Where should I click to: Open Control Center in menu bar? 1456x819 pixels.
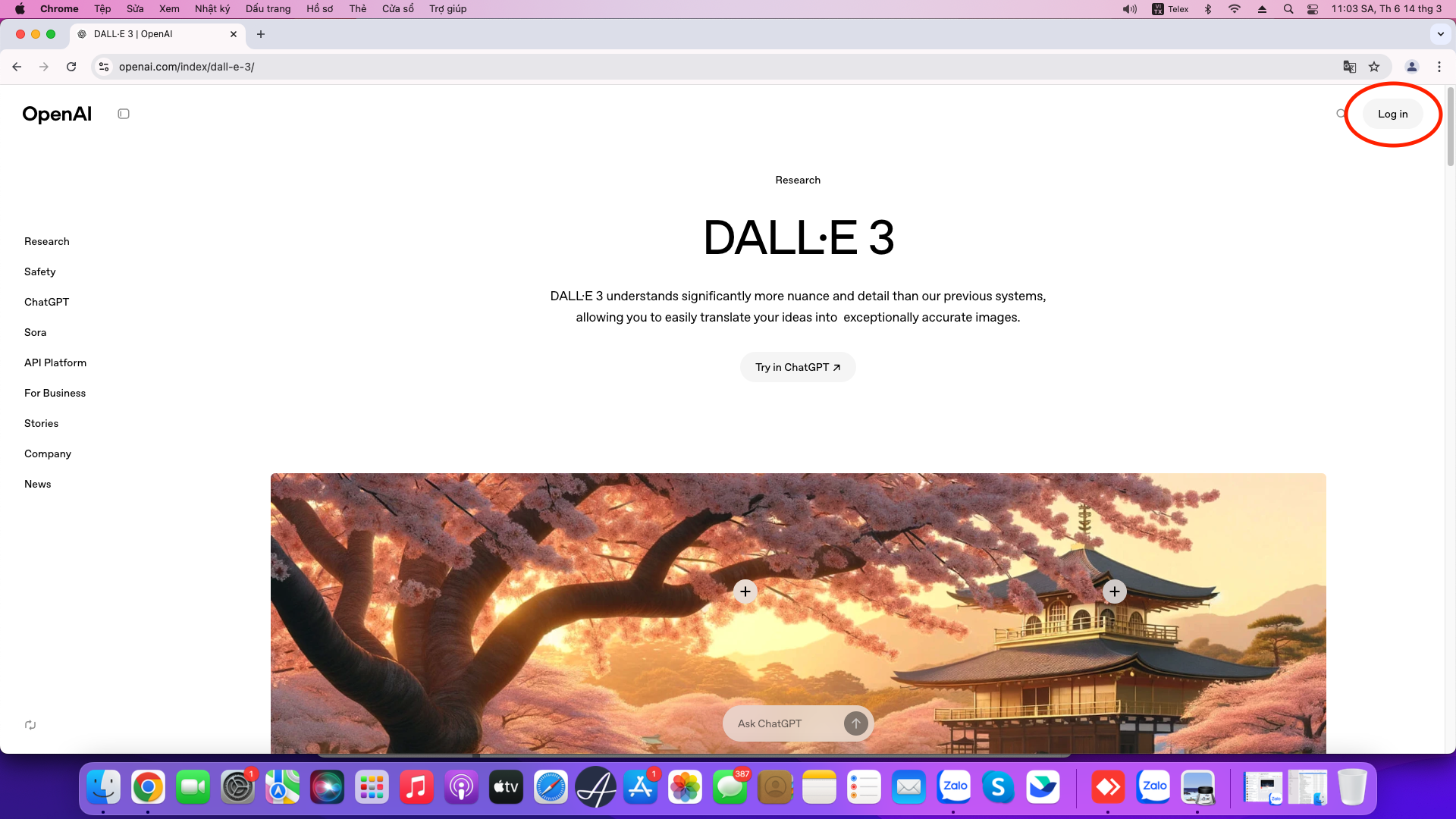[1313, 9]
